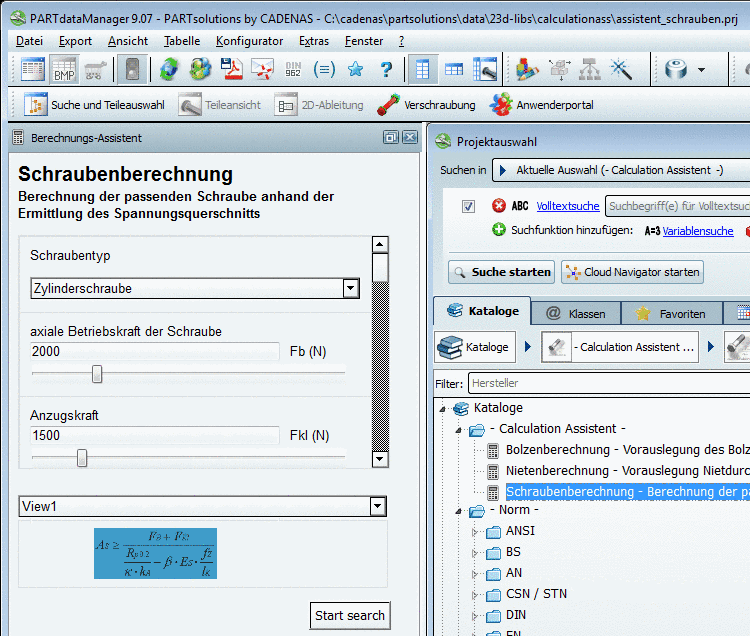Image resolution: width=750 pixels, height=636 pixels.
Task: Collapse the Norm folder node
Action: tap(458, 511)
